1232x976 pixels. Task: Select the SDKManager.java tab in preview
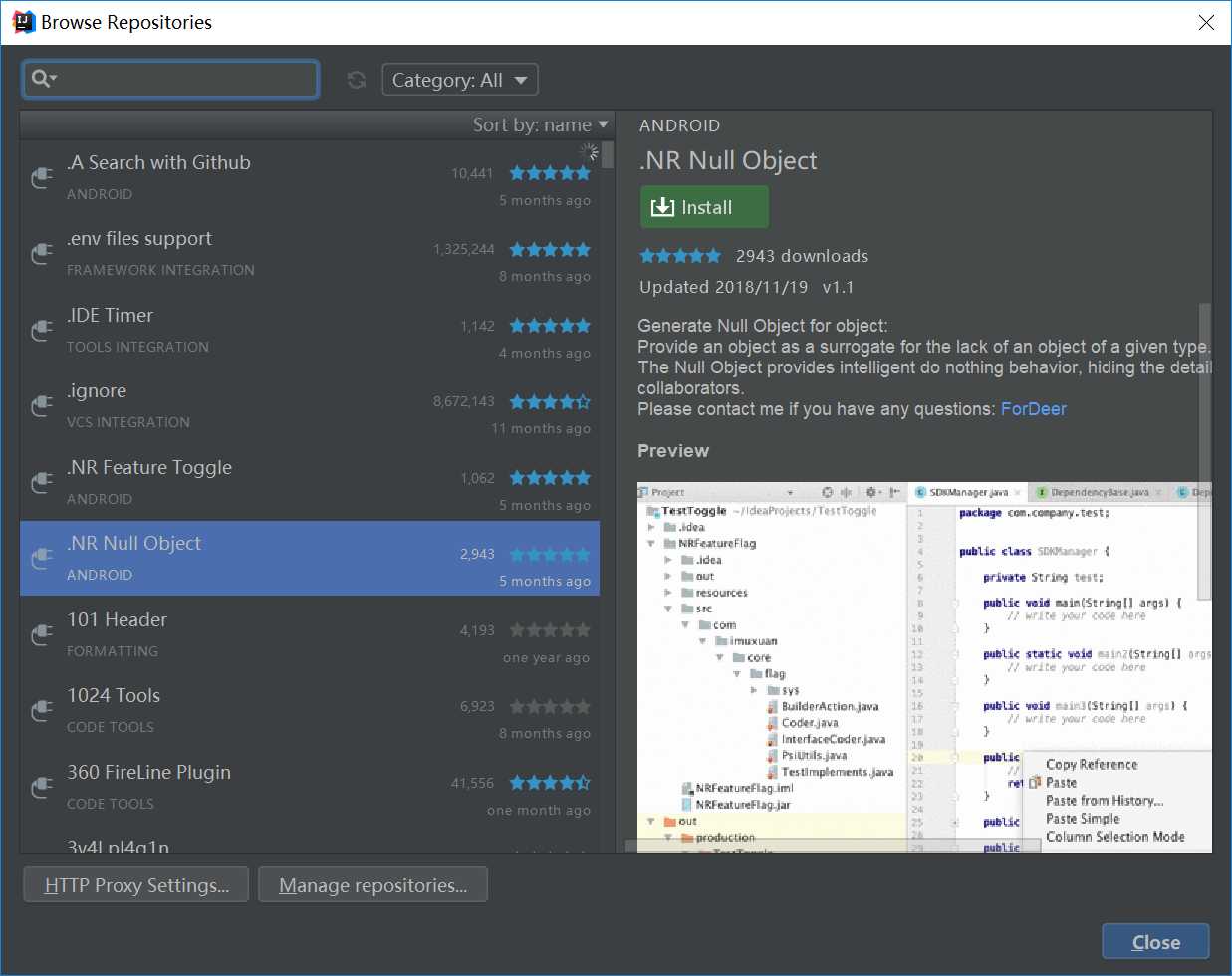coord(968,492)
